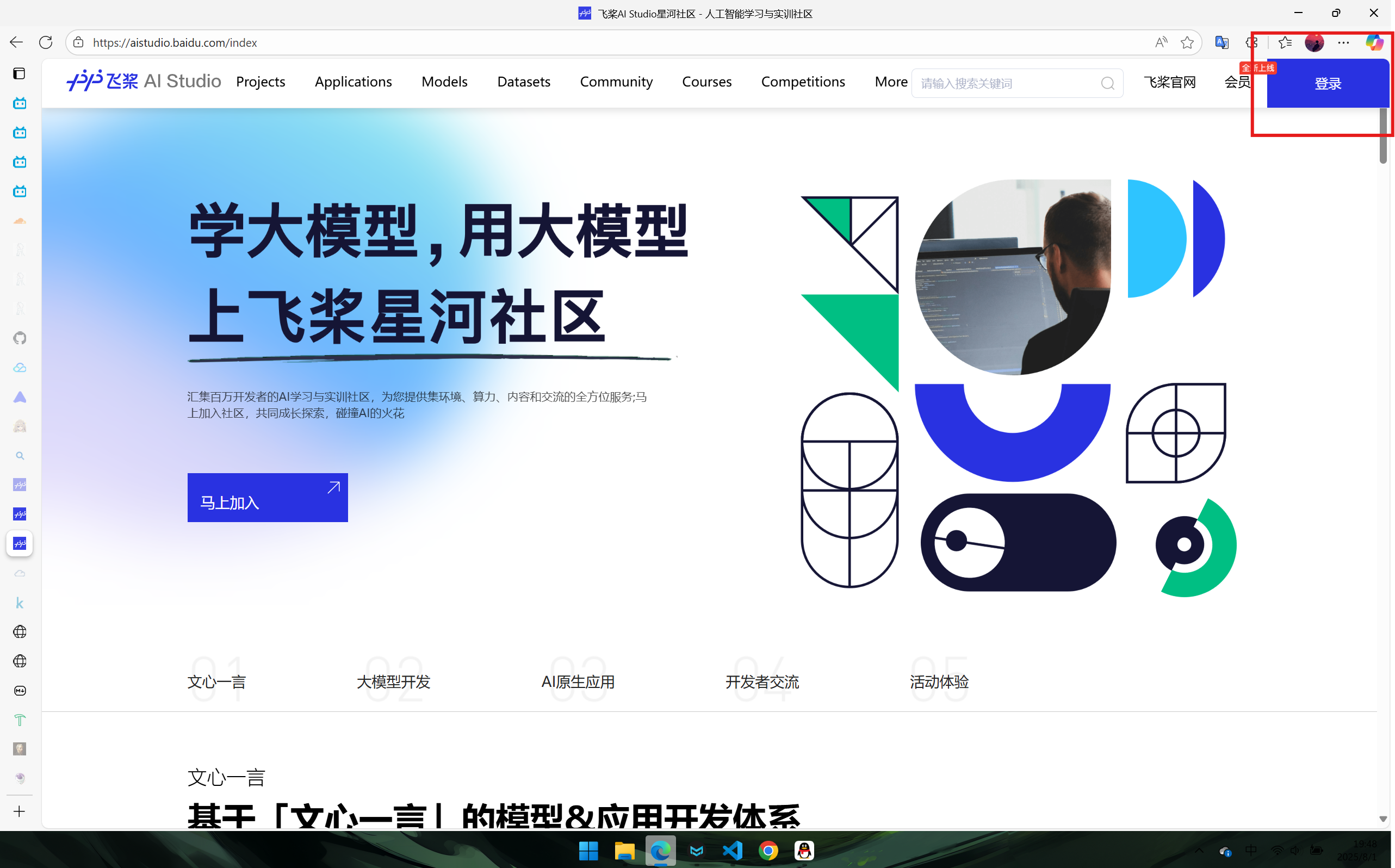The width and height of the screenshot is (1395, 868).
Task: Click the browser refresh icon
Action: pyautogui.click(x=46, y=42)
